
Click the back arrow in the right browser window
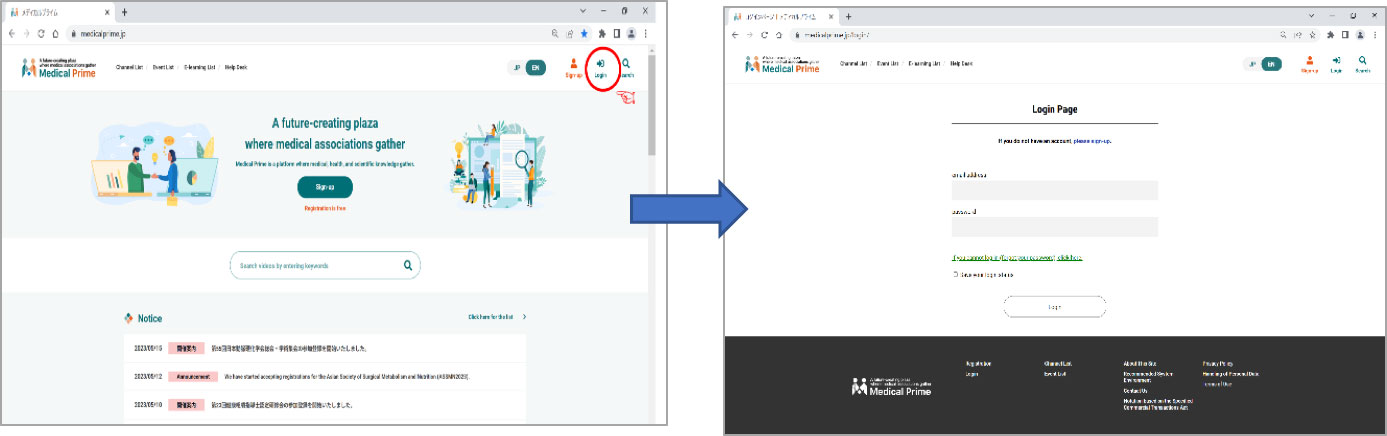[735, 34]
